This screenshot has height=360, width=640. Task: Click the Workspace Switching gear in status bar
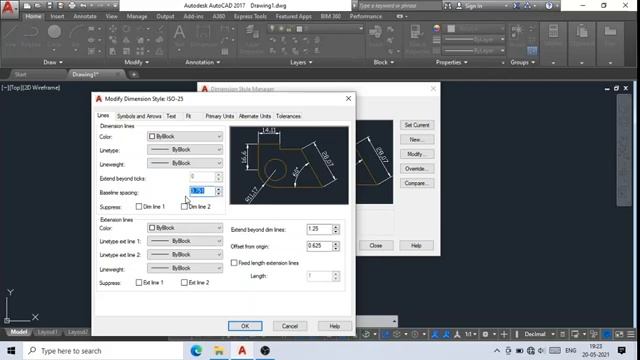[485, 334]
